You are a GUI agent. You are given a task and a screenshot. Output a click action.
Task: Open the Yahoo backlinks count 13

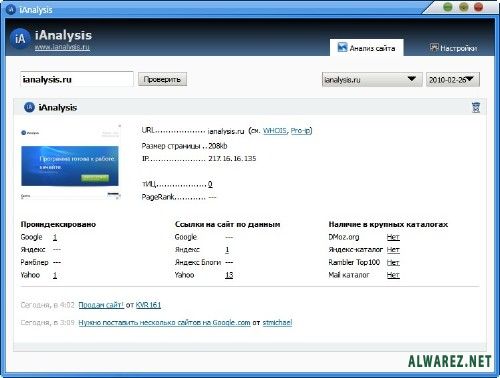click(x=229, y=275)
